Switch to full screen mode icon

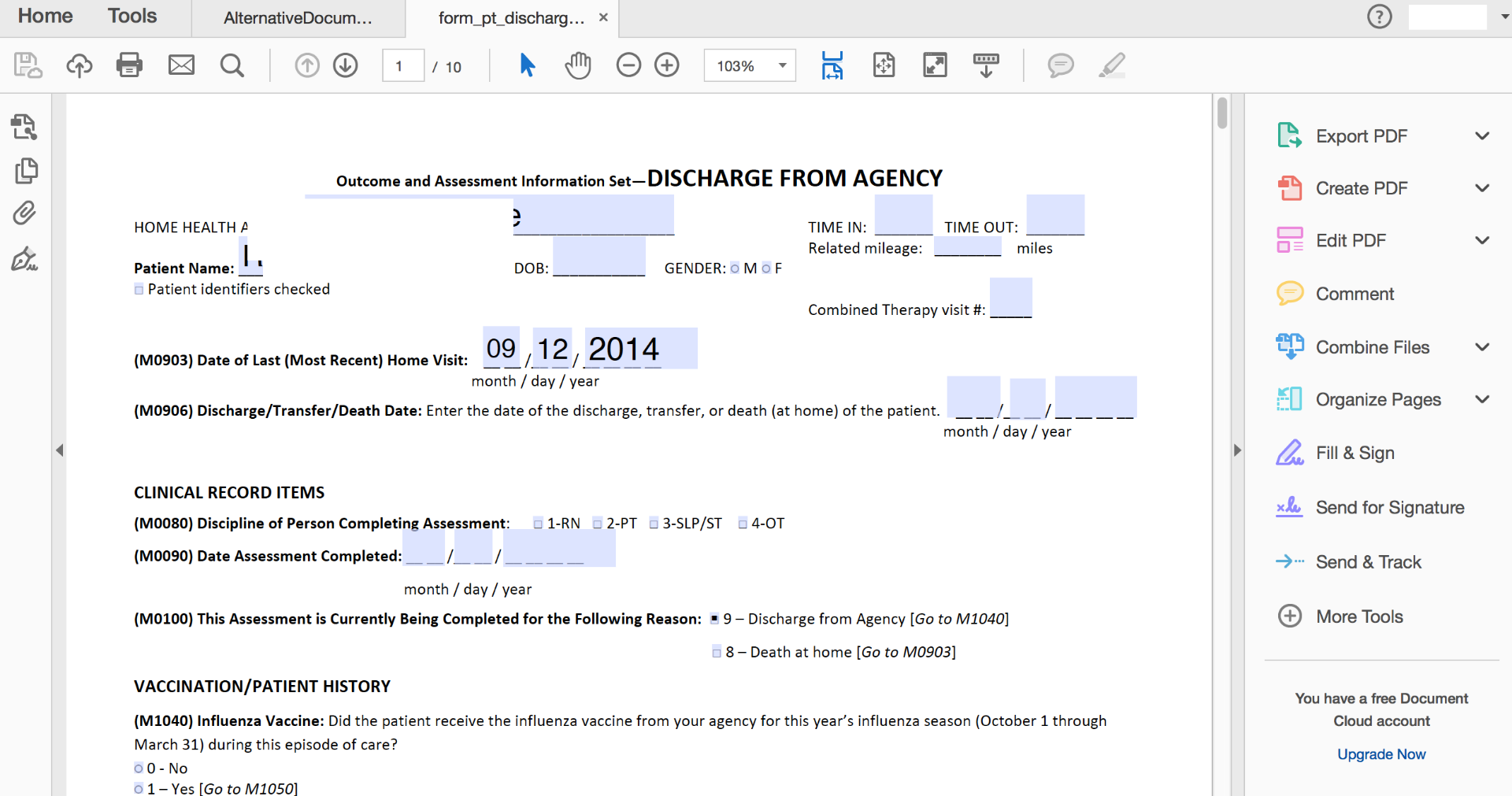(x=935, y=65)
